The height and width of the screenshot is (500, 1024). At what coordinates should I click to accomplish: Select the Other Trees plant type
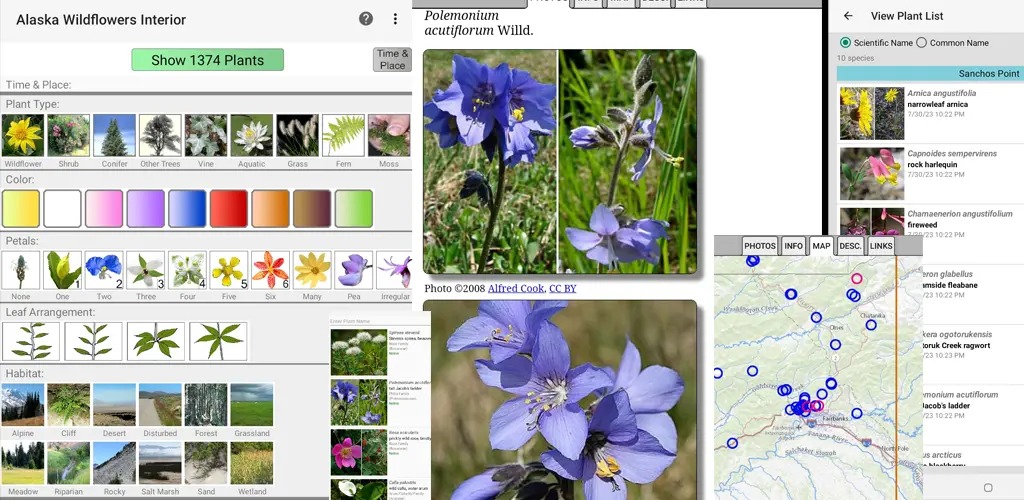click(x=160, y=135)
